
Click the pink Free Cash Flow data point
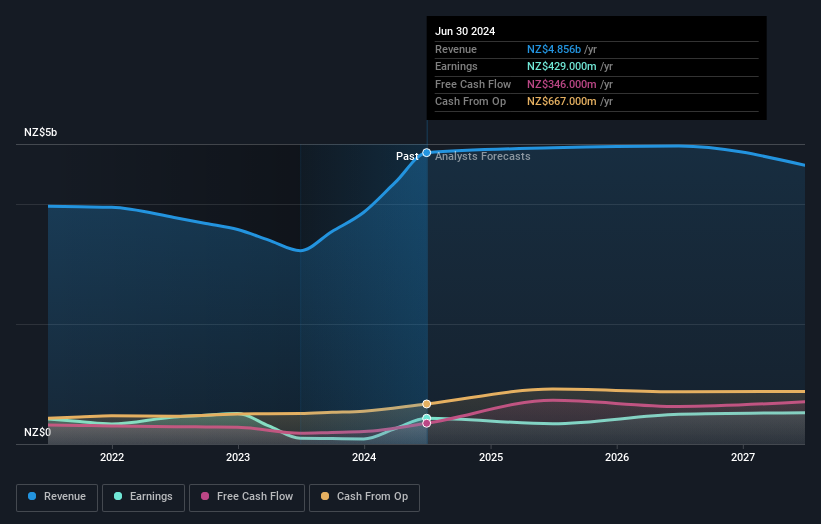pos(427,423)
